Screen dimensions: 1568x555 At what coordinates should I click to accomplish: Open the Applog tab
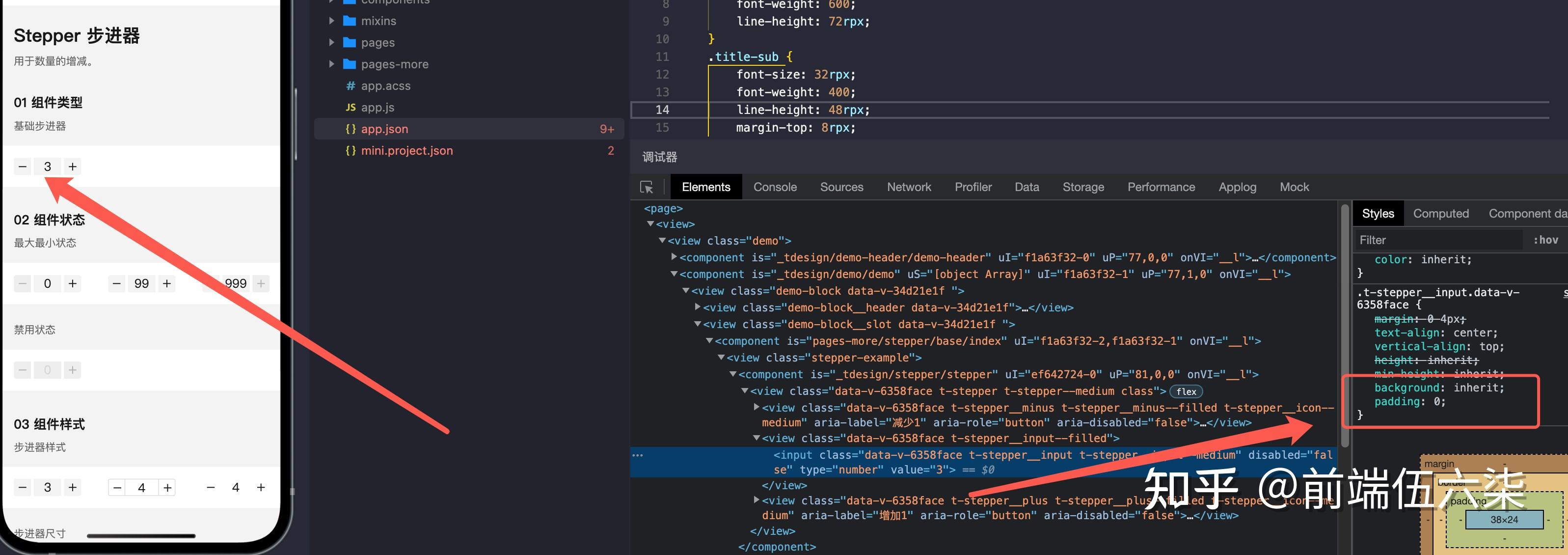[x=1237, y=187]
